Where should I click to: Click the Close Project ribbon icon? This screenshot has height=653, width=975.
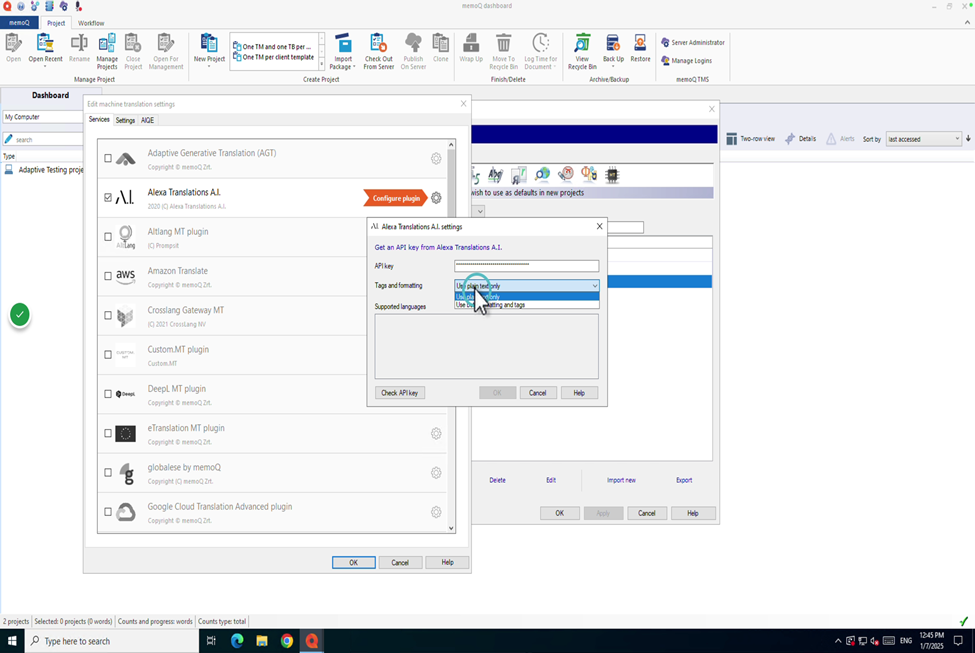point(132,52)
